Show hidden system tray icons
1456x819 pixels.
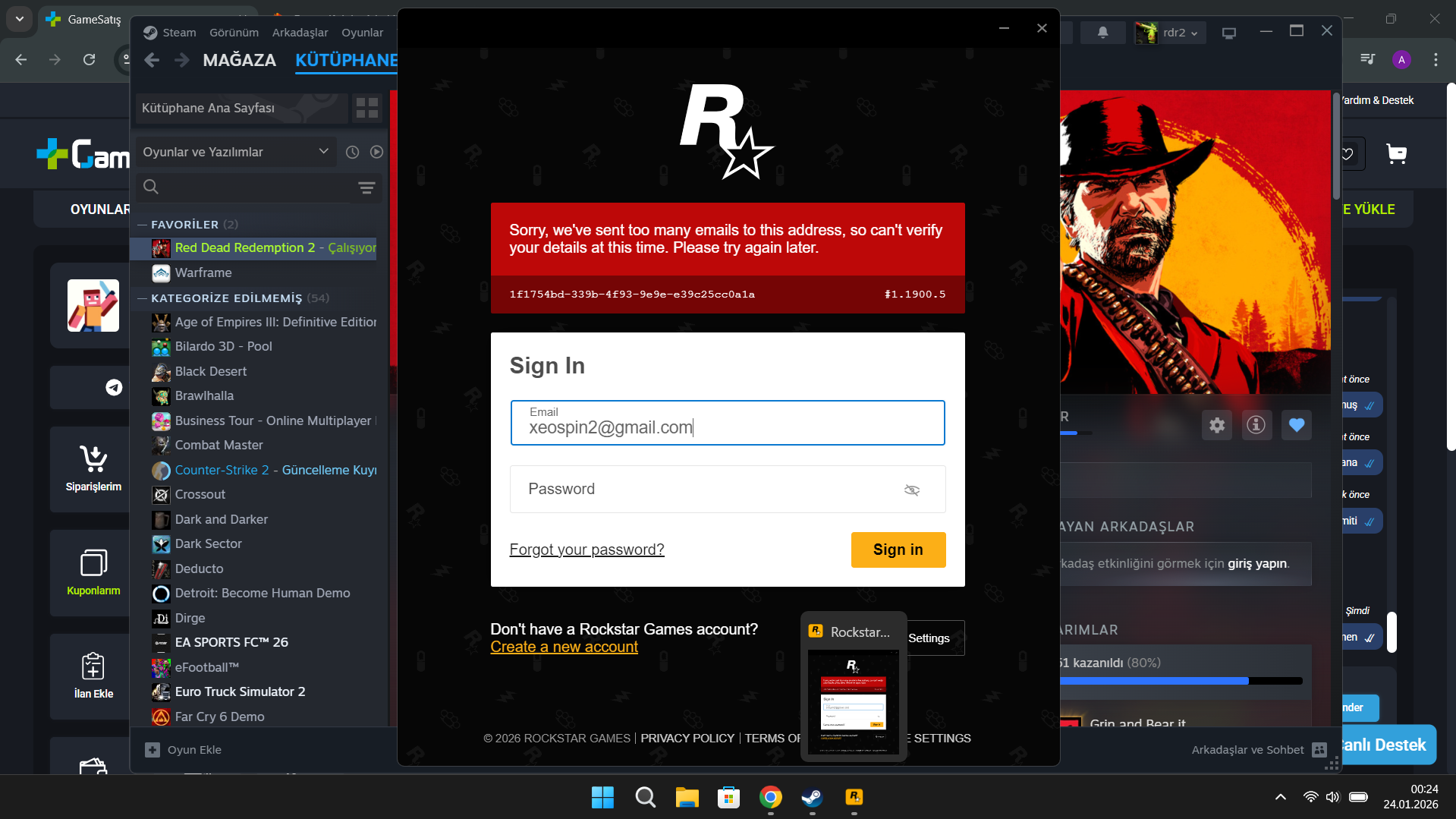pos(1281,797)
